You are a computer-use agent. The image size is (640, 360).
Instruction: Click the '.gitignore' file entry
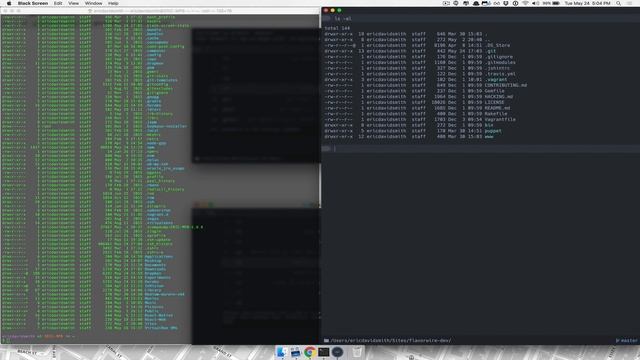click(499, 57)
